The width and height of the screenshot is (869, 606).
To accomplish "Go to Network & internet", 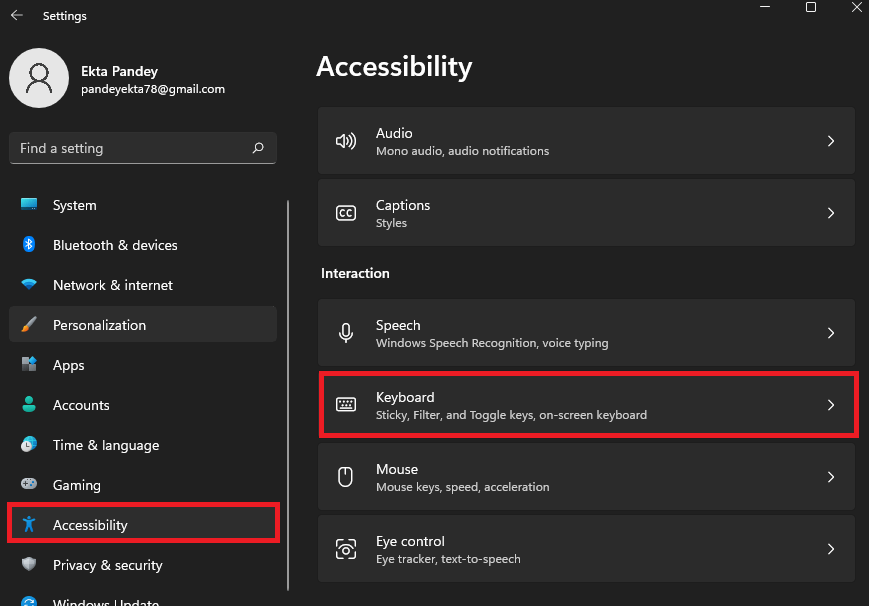I will pyautogui.click(x=112, y=285).
